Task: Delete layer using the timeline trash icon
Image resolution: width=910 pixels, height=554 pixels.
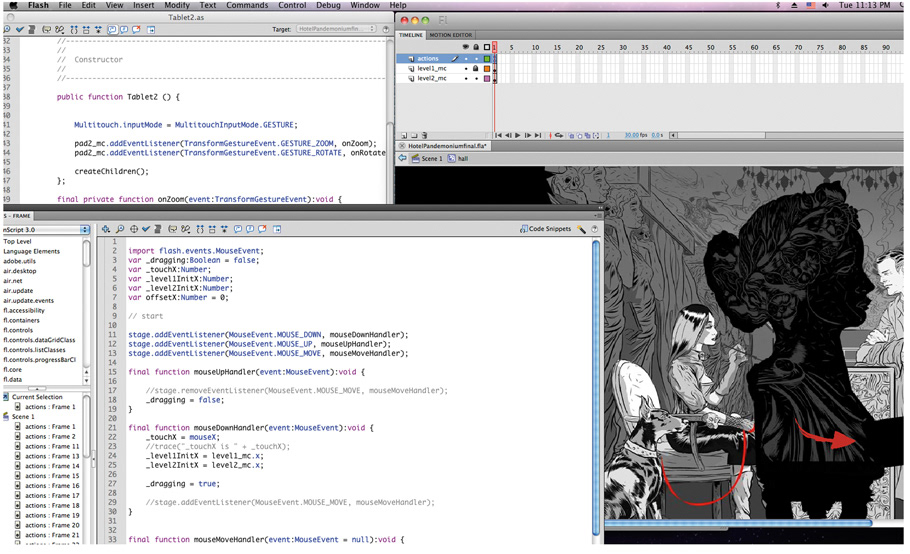Action: 424,135
